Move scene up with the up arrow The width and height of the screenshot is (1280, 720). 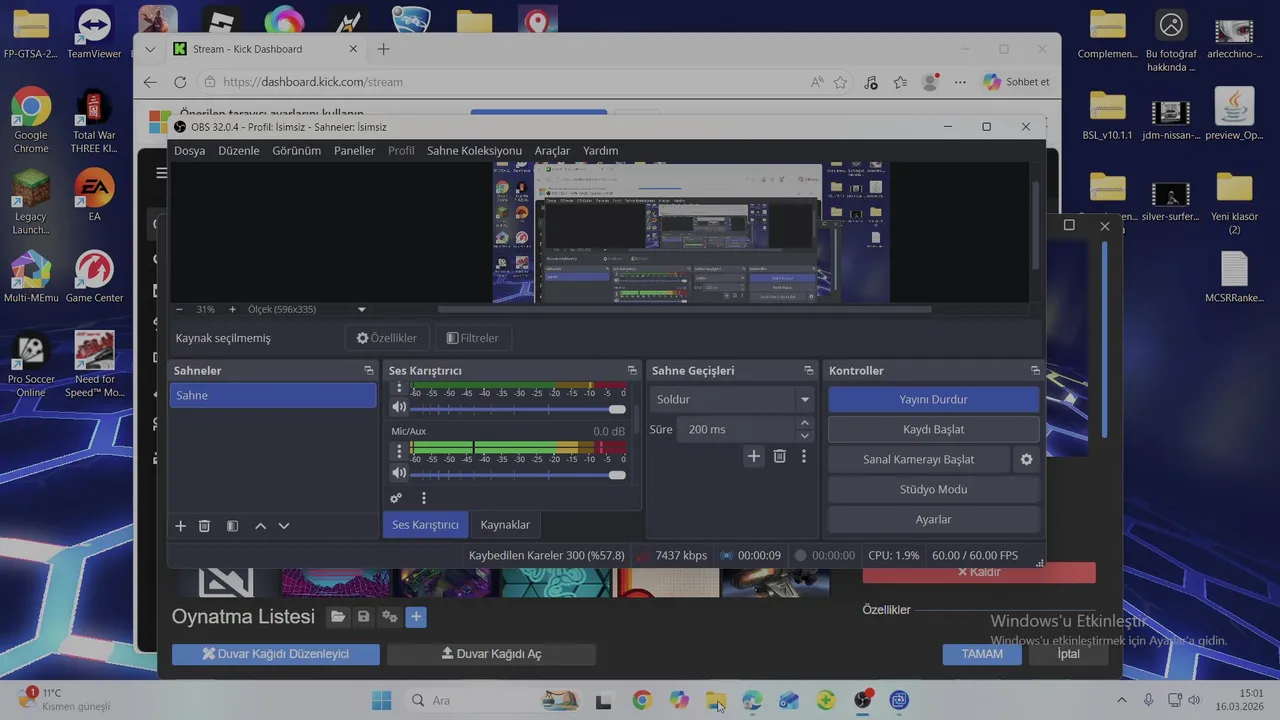(260, 526)
